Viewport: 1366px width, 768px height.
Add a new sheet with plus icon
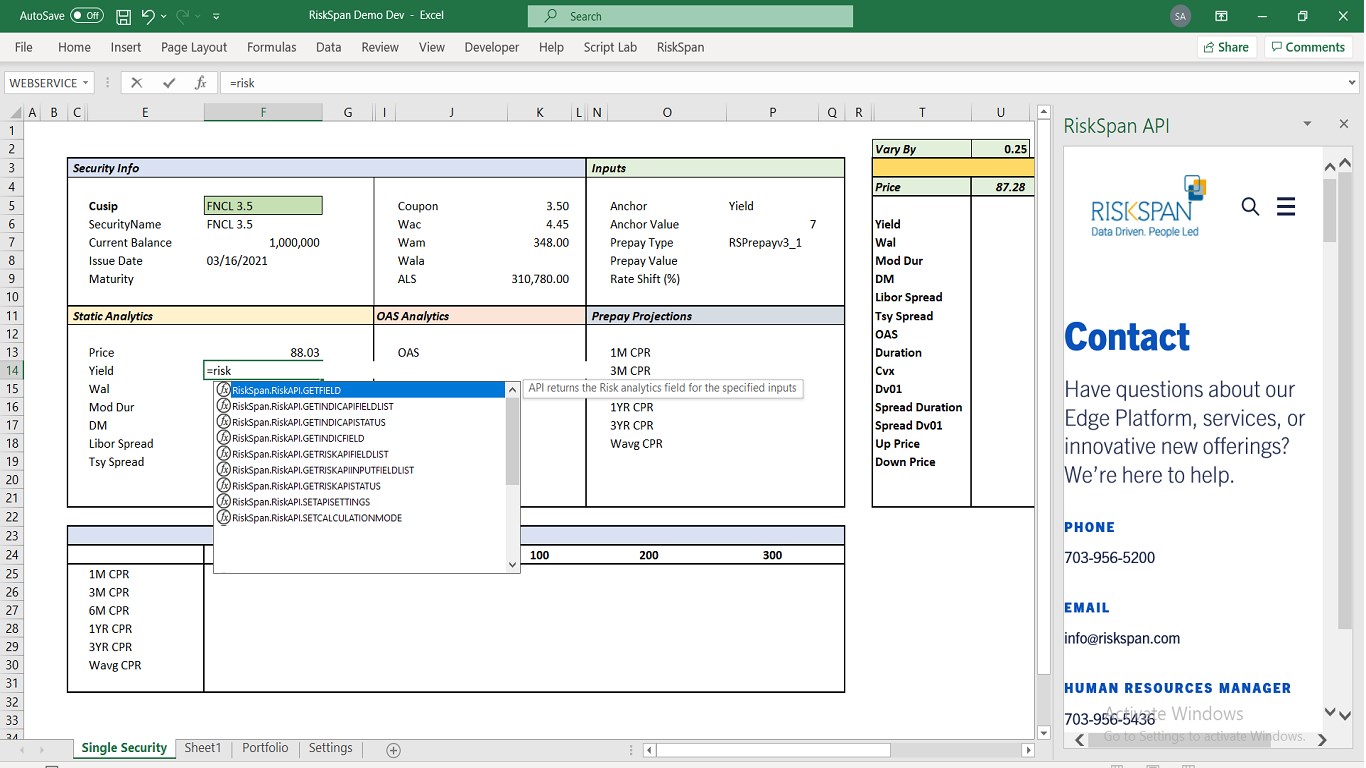[x=393, y=750]
